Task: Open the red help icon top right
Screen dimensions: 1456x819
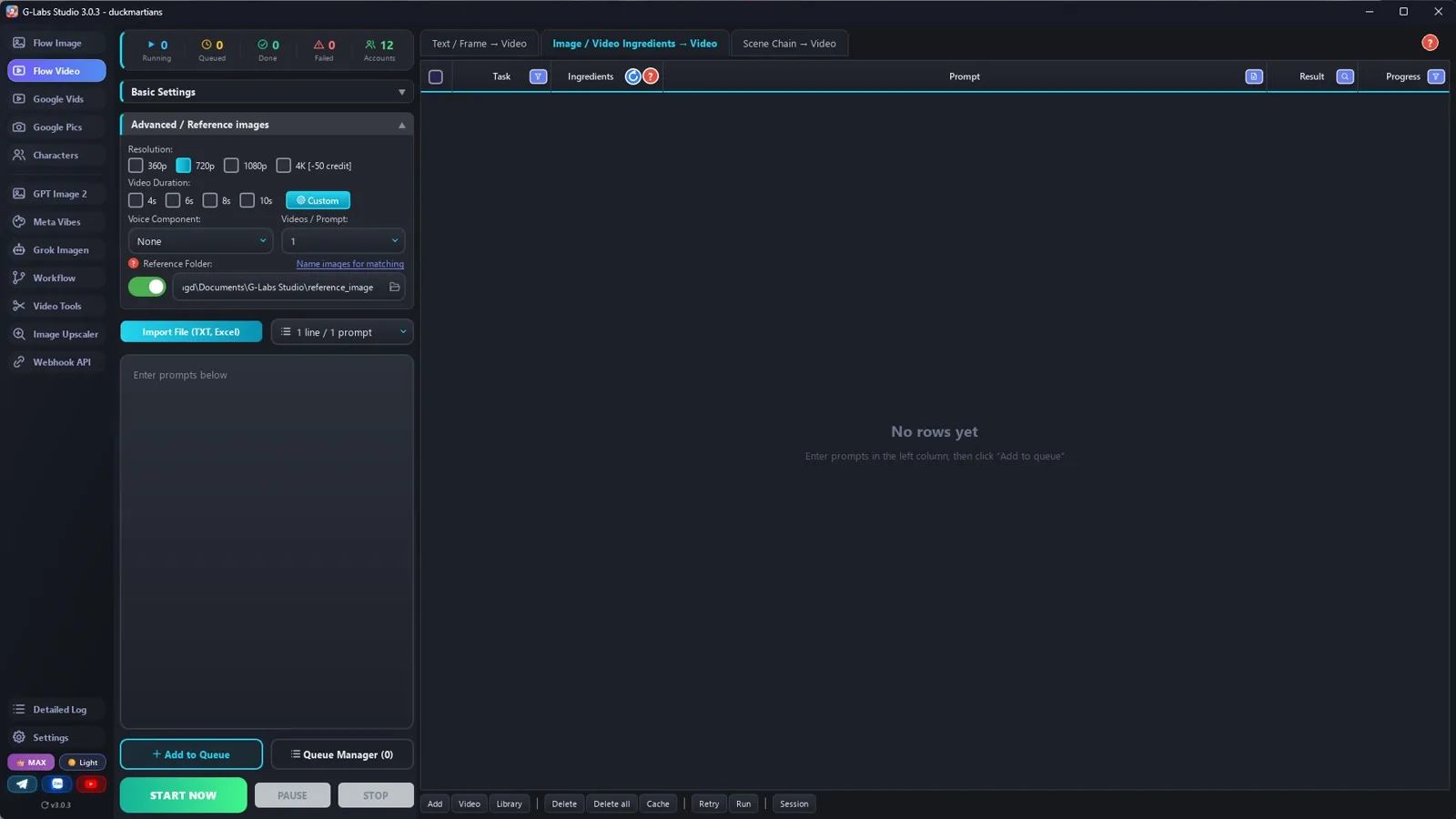Action: click(x=1430, y=43)
